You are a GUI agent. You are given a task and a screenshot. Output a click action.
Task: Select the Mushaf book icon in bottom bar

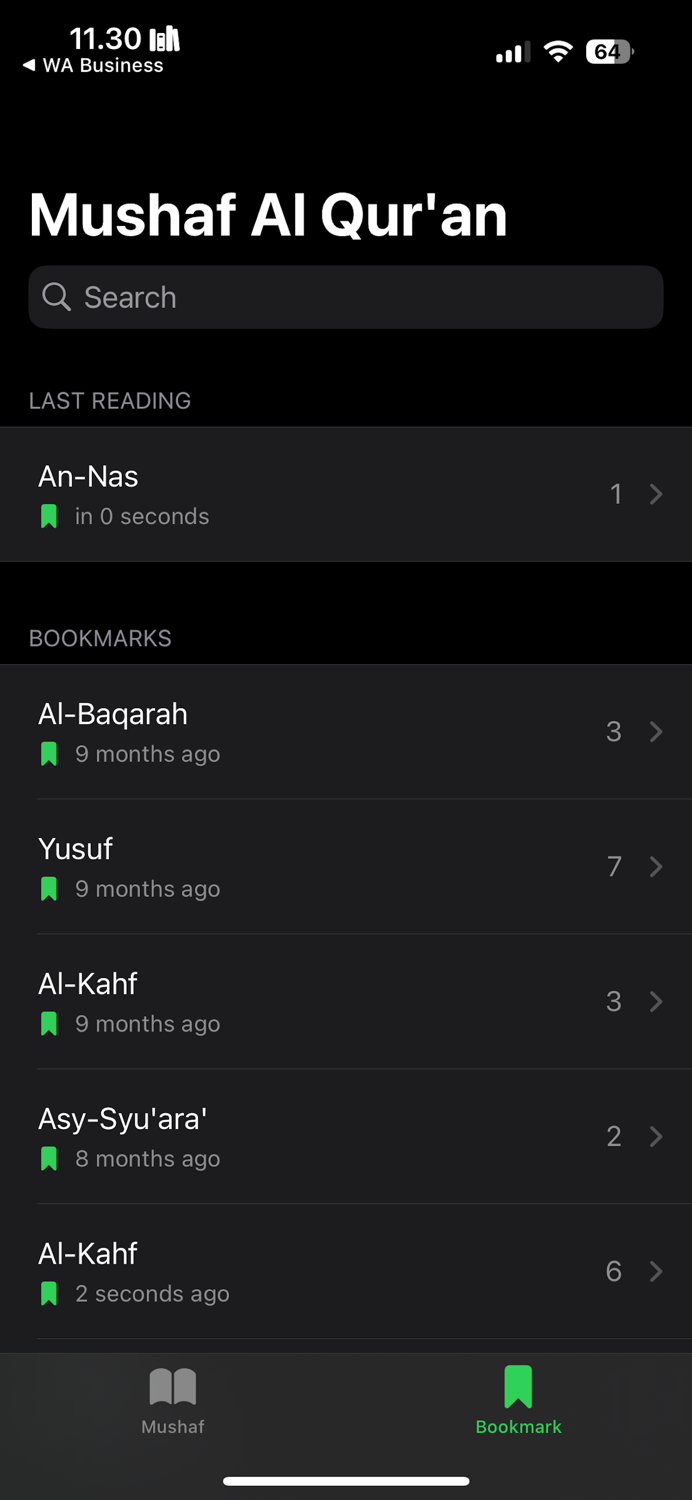[172, 1385]
